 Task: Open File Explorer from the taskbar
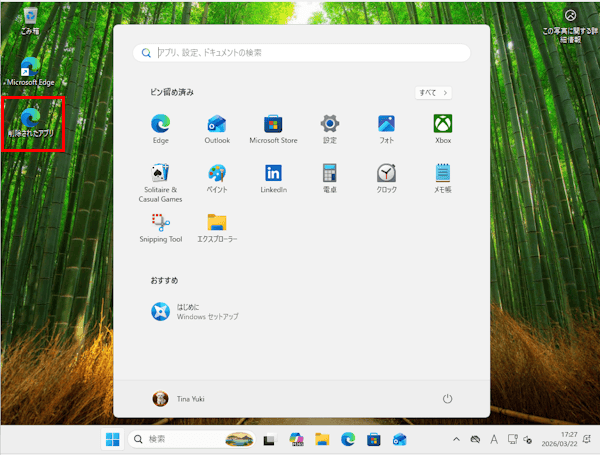tap(322, 439)
